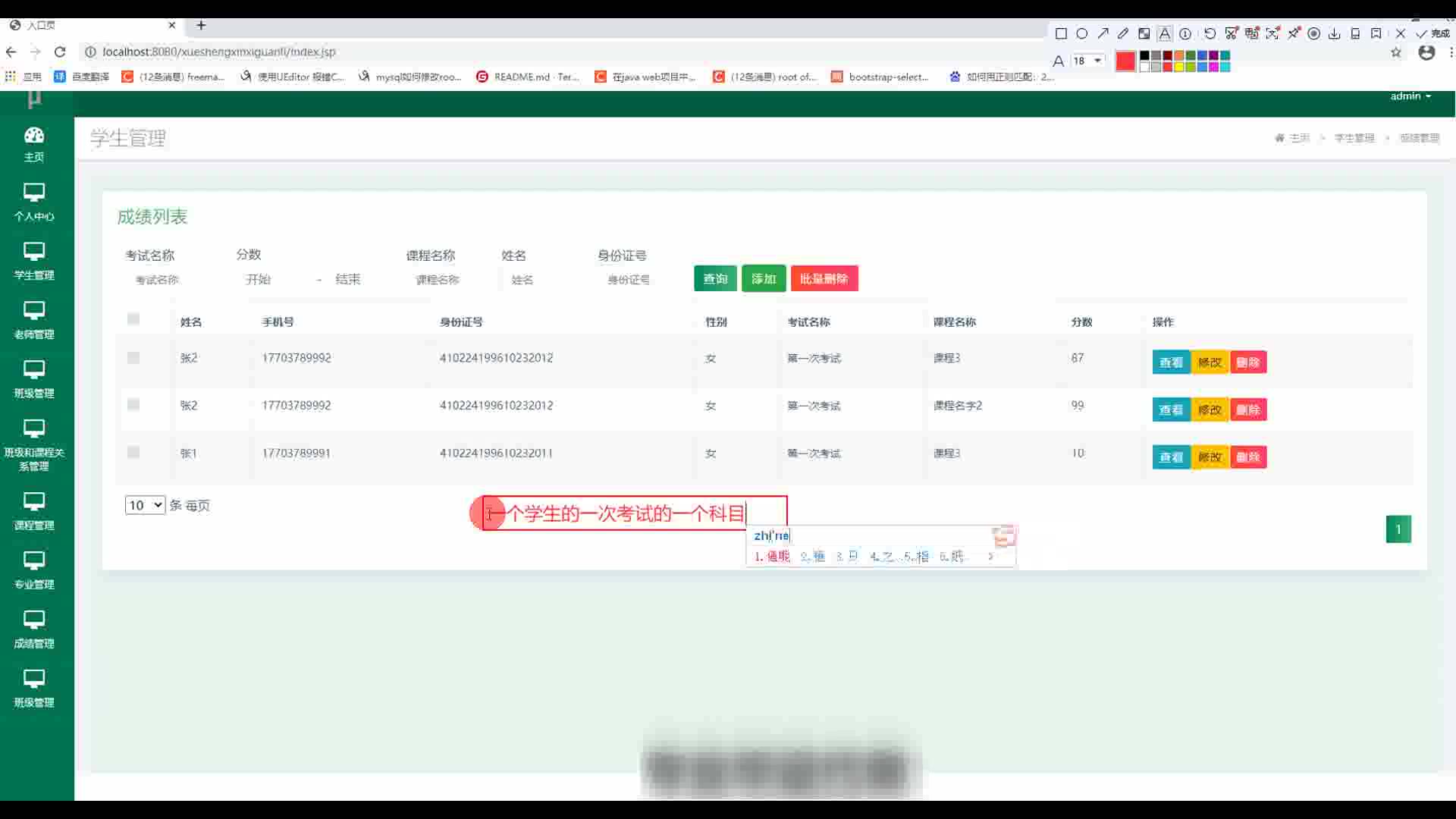The width and height of the screenshot is (1456, 819).
Task: Check the first 张2 row checkbox
Action: (x=133, y=358)
